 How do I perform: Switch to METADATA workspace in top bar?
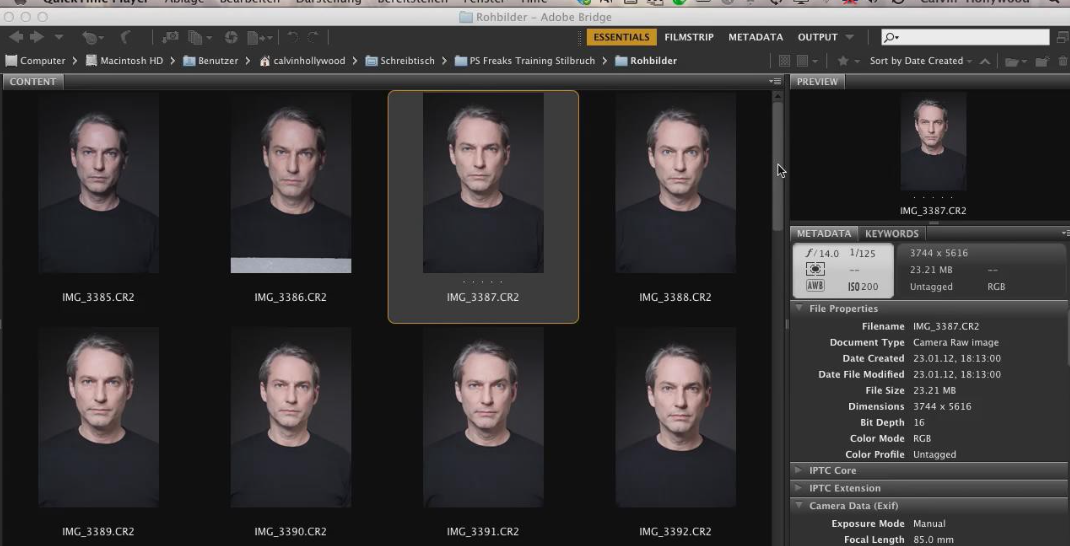pos(755,37)
